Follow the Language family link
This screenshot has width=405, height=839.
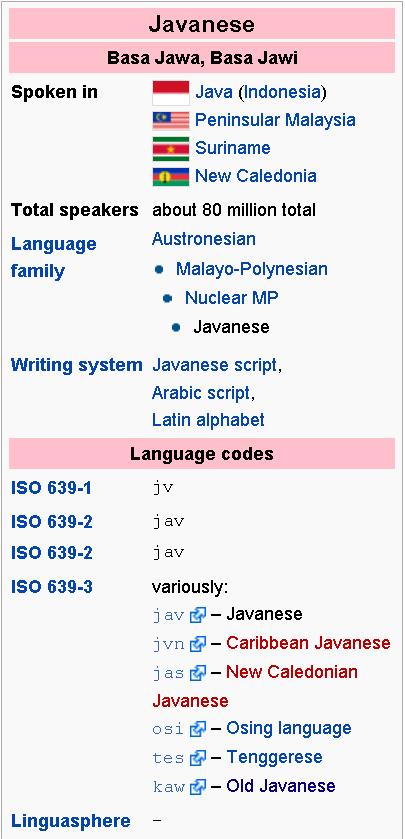coord(54,257)
